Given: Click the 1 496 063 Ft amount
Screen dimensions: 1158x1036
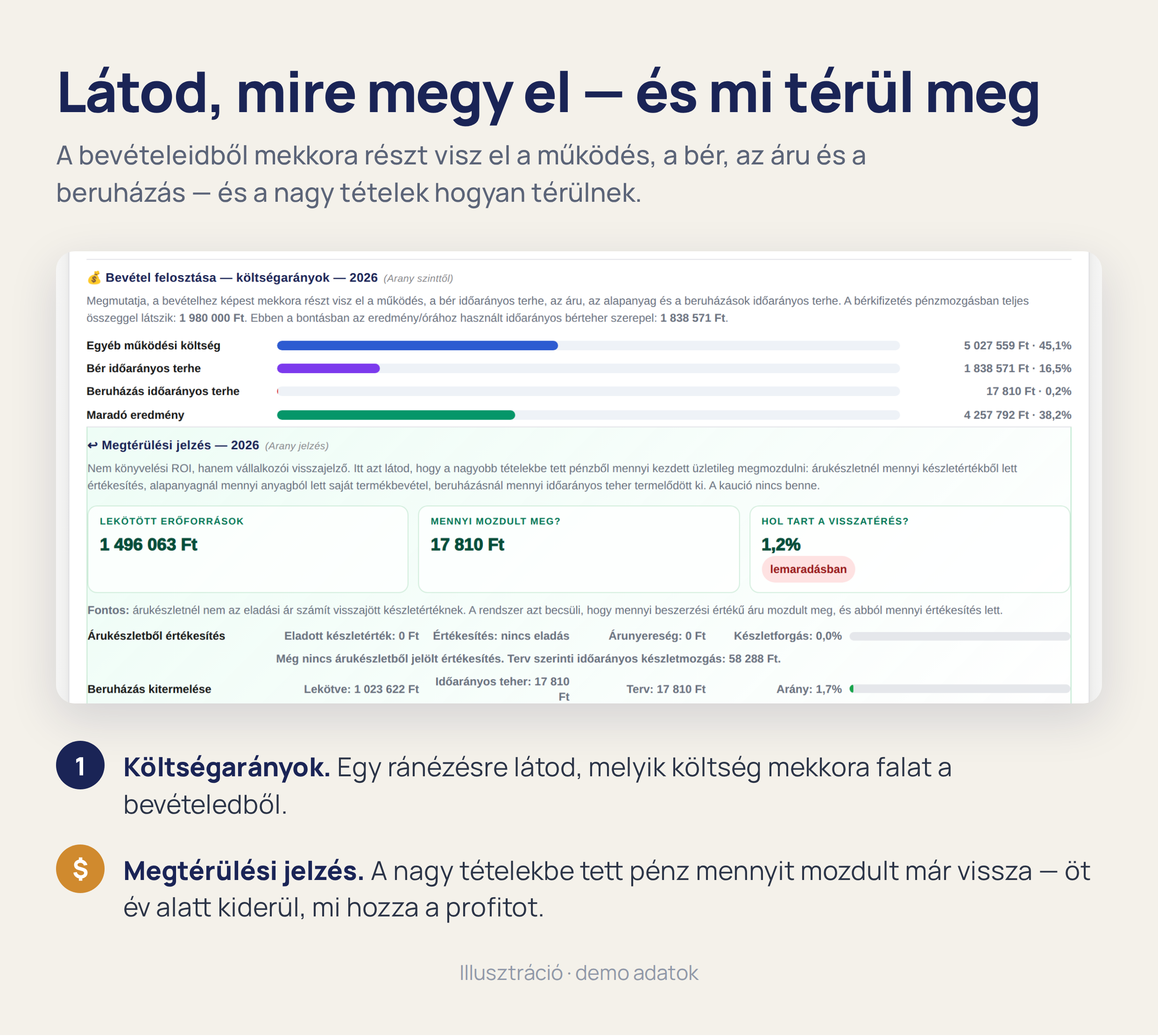Looking at the screenshot, I should click(148, 545).
